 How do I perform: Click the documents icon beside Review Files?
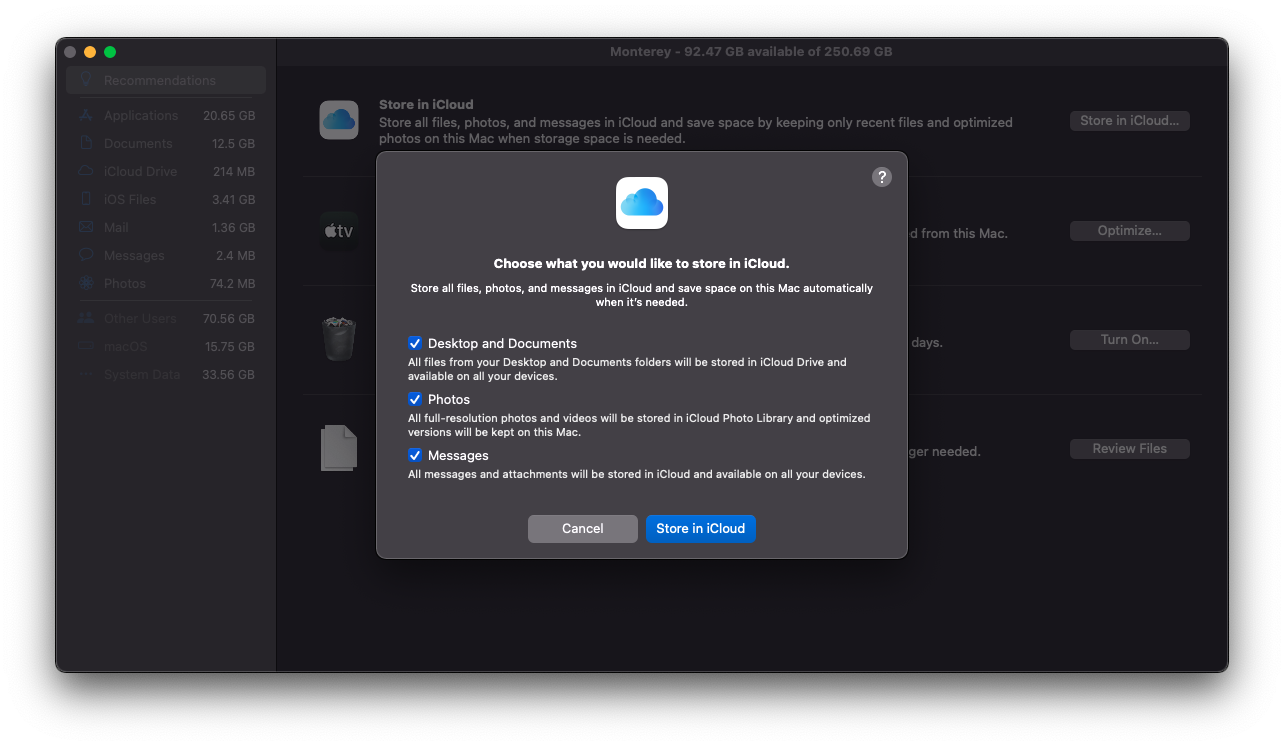(x=339, y=448)
